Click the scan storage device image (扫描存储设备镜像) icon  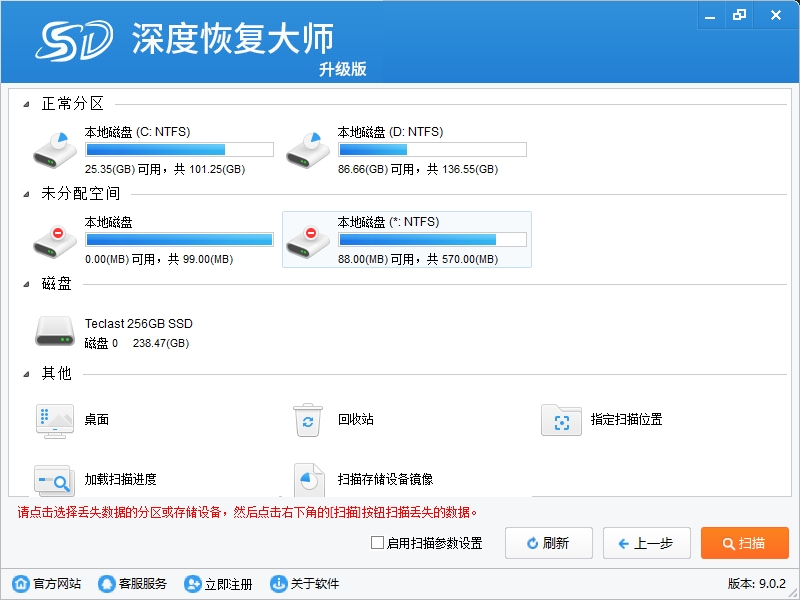click(307, 480)
